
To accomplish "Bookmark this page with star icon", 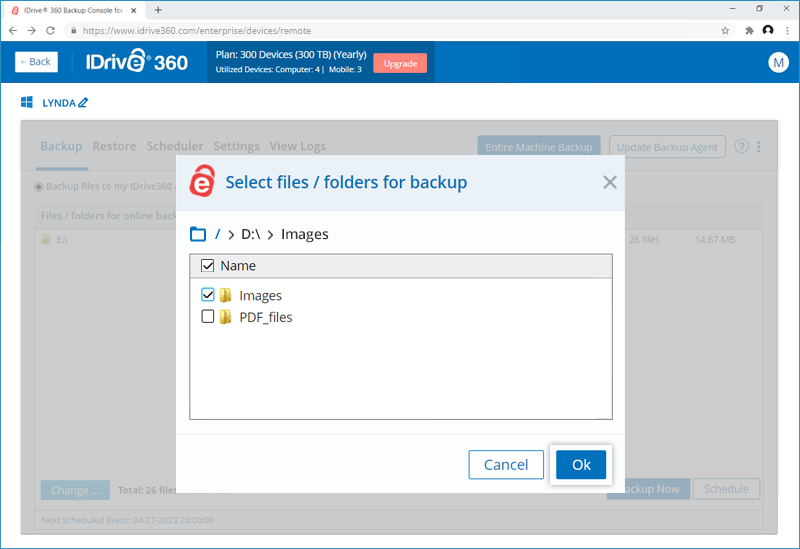I will (725, 31).
